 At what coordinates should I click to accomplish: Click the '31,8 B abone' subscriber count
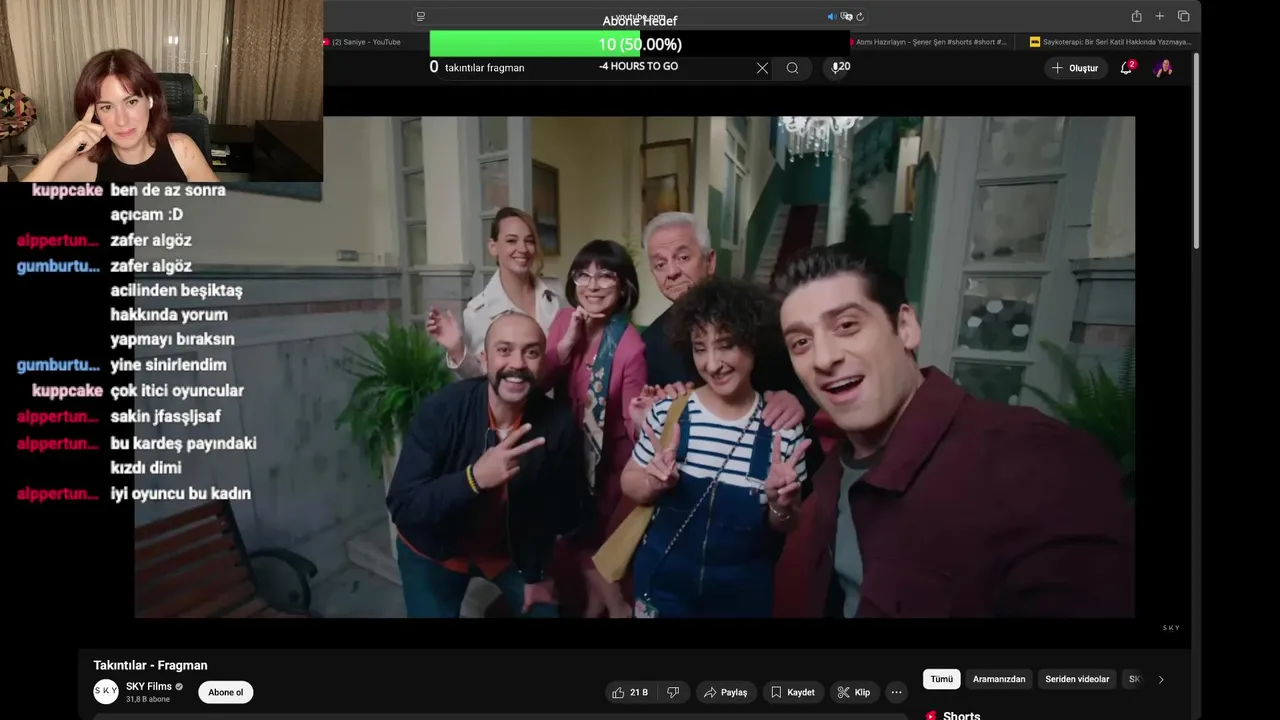coord(148,699)
